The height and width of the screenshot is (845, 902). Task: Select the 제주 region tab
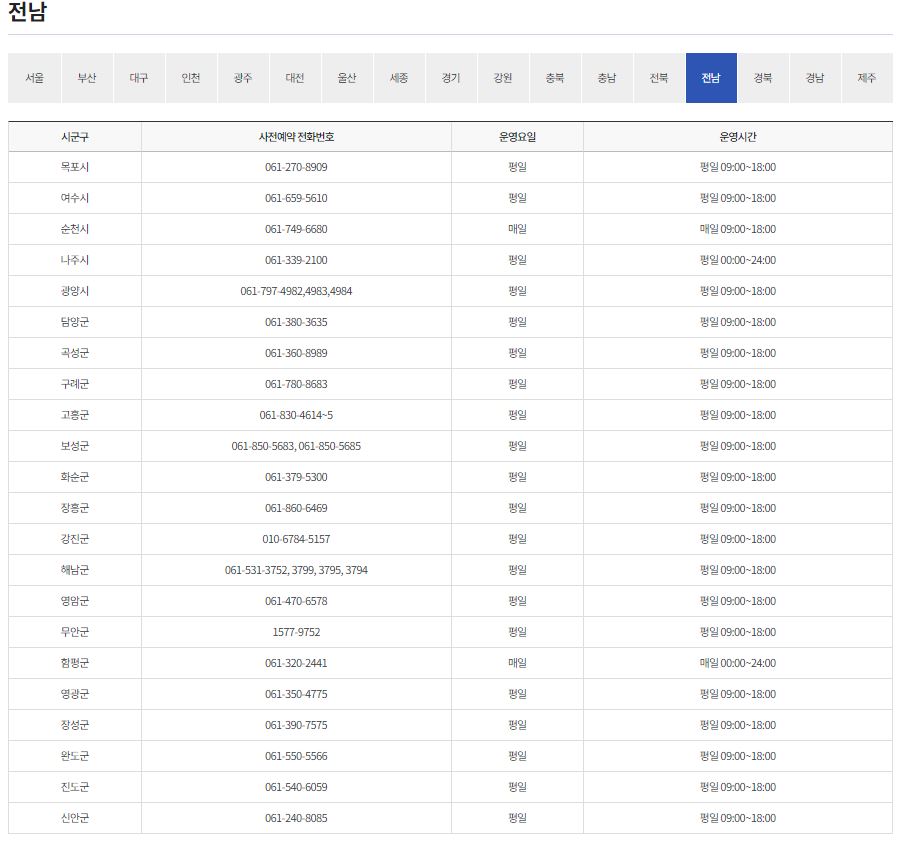tap(867, 78)
